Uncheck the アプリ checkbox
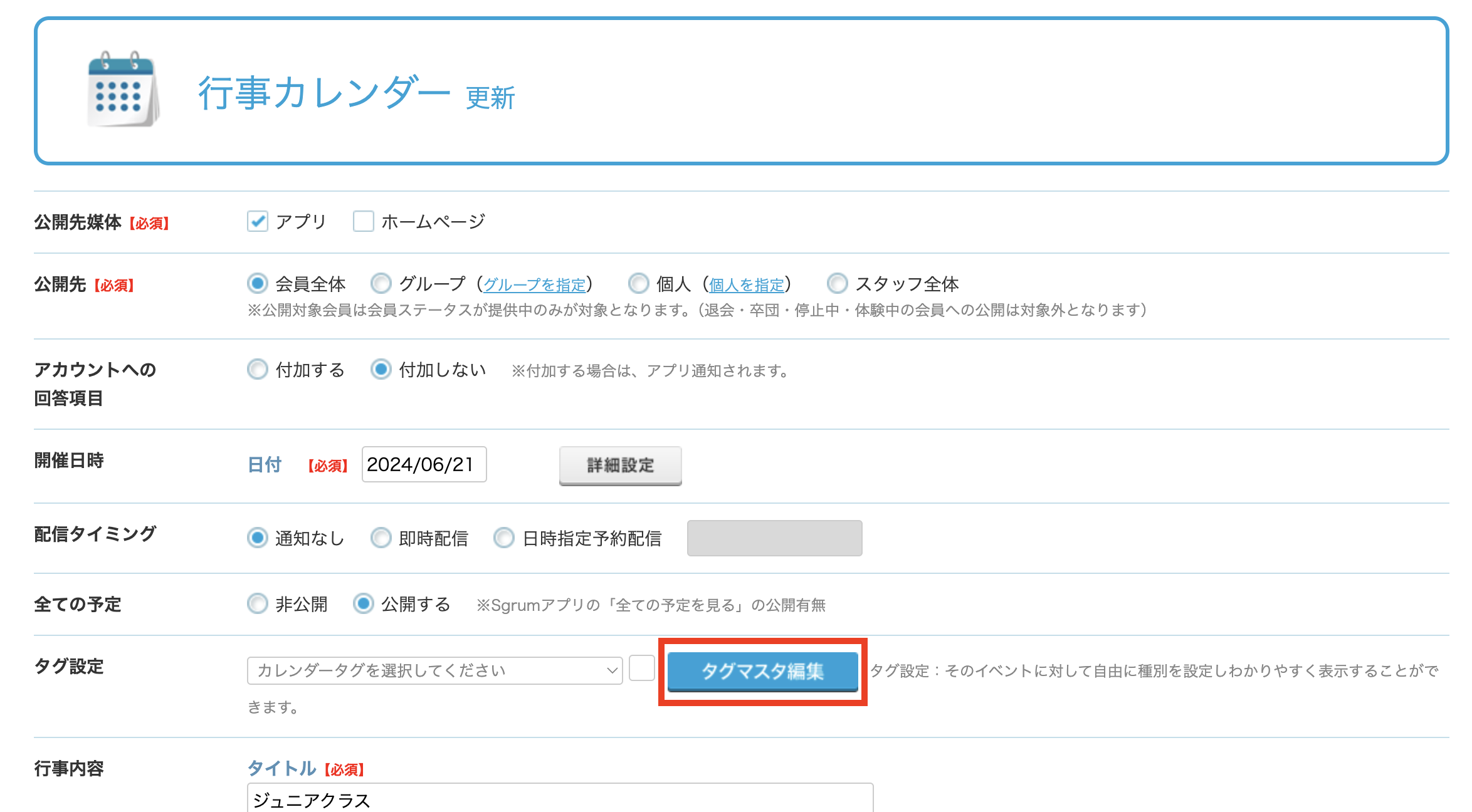This screenshot has height=812, width=1472. 258,222
